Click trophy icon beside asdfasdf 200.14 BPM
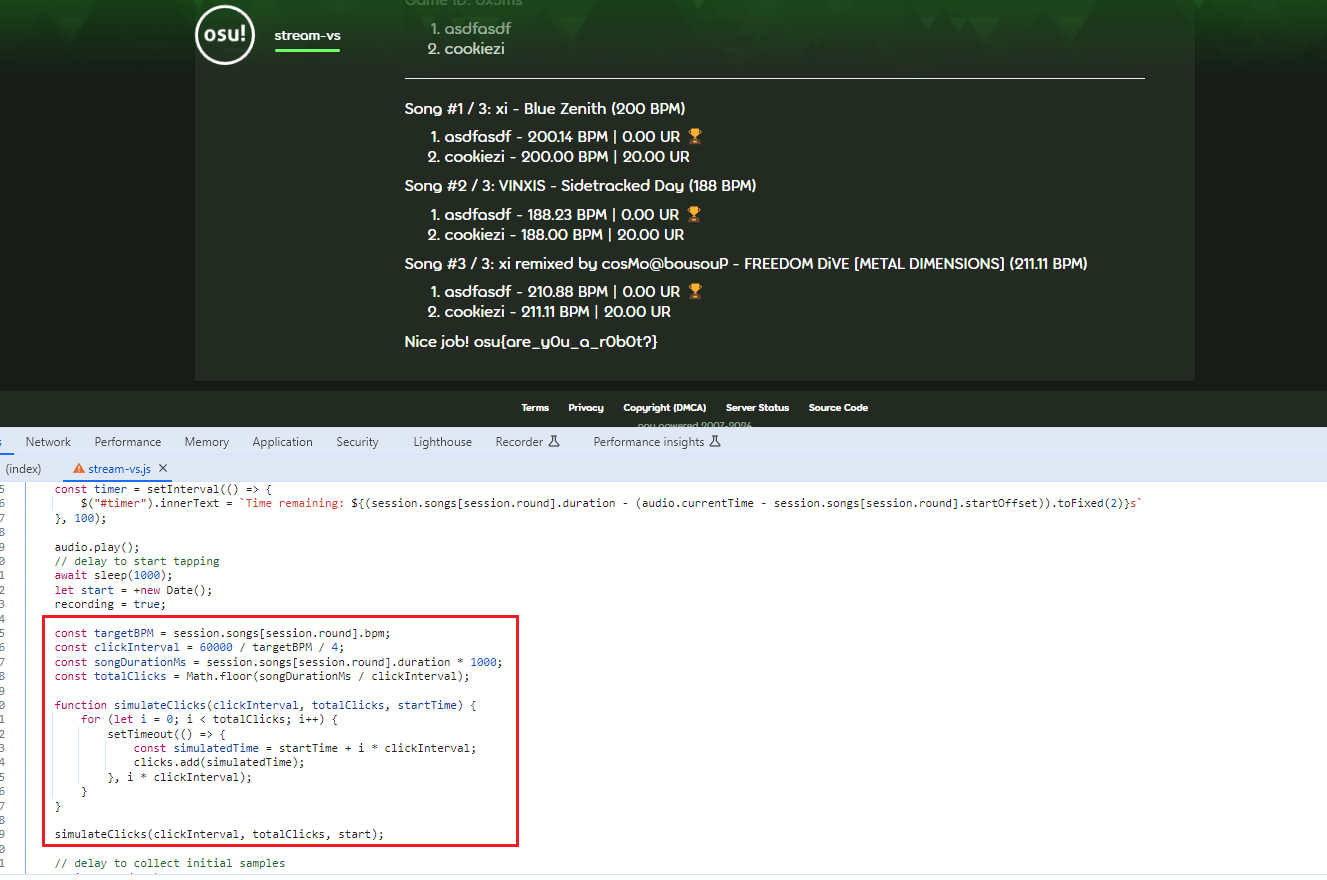This screenshot has height=880, width=1327. coord(696,136)
